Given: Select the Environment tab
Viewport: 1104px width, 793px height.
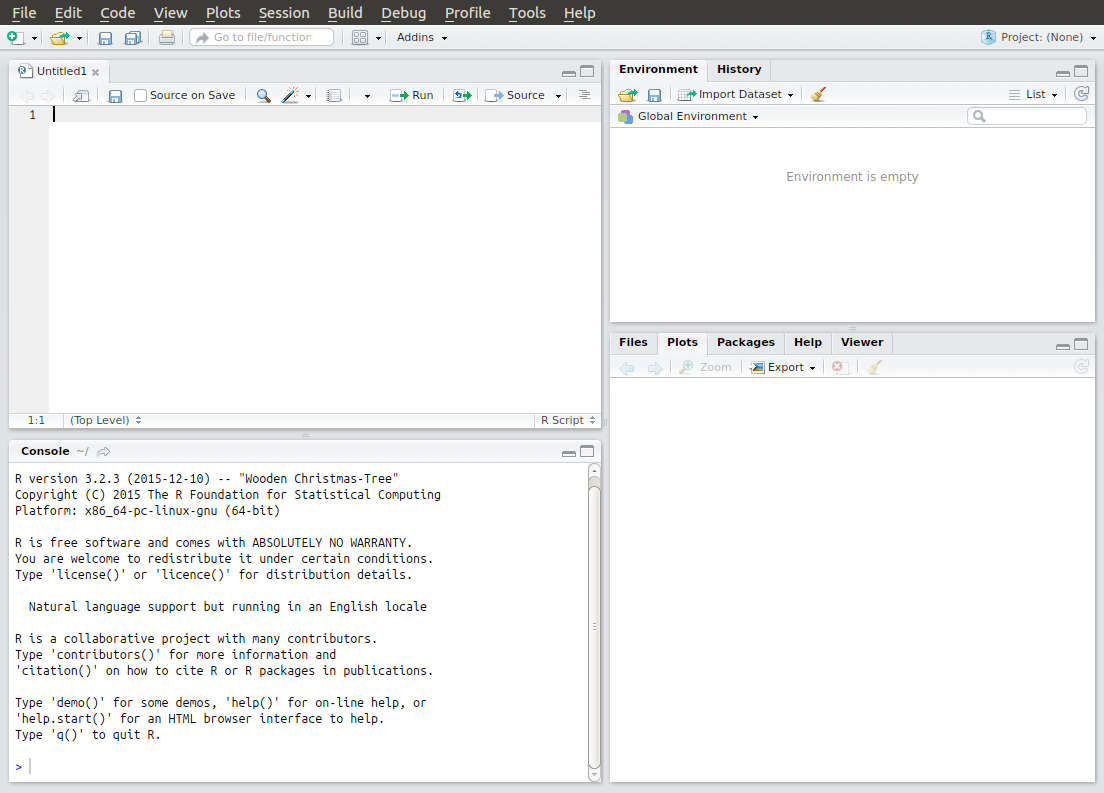Looking at the screenshot, I should point(658,69).
